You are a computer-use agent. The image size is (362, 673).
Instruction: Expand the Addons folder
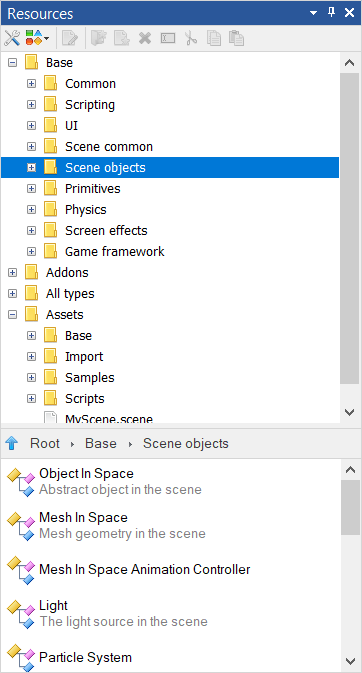click(12, 273)
